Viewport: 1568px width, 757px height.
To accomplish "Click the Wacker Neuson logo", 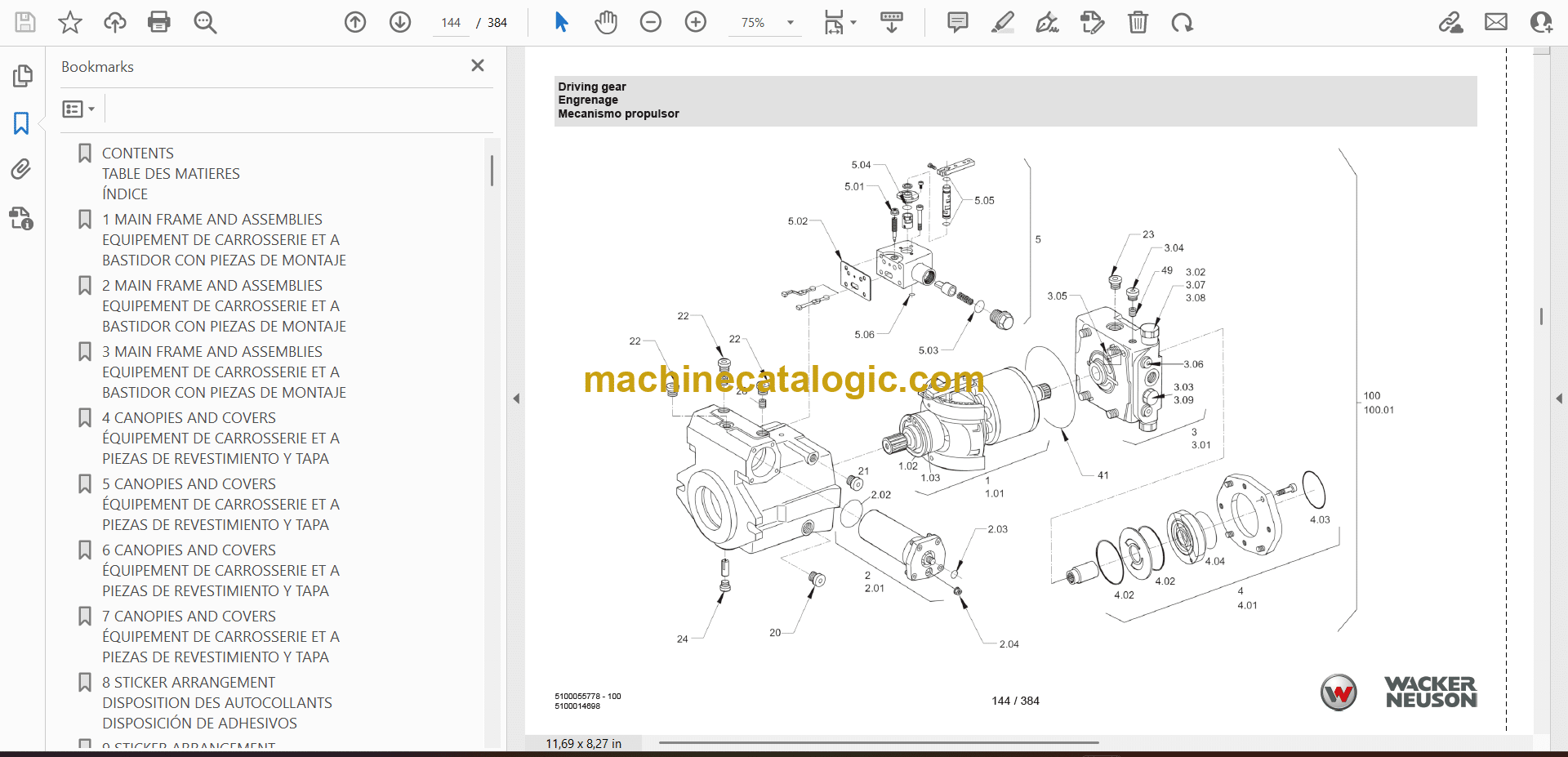I will (1398, 692).
